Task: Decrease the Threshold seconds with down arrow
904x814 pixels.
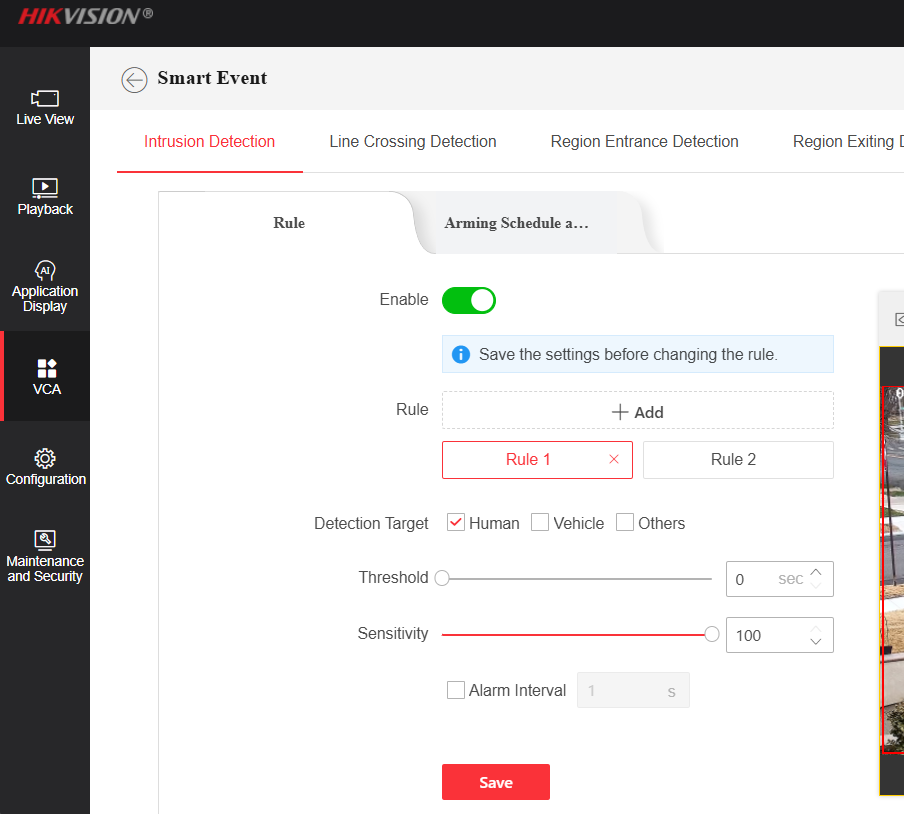Action: click(816, 586)
